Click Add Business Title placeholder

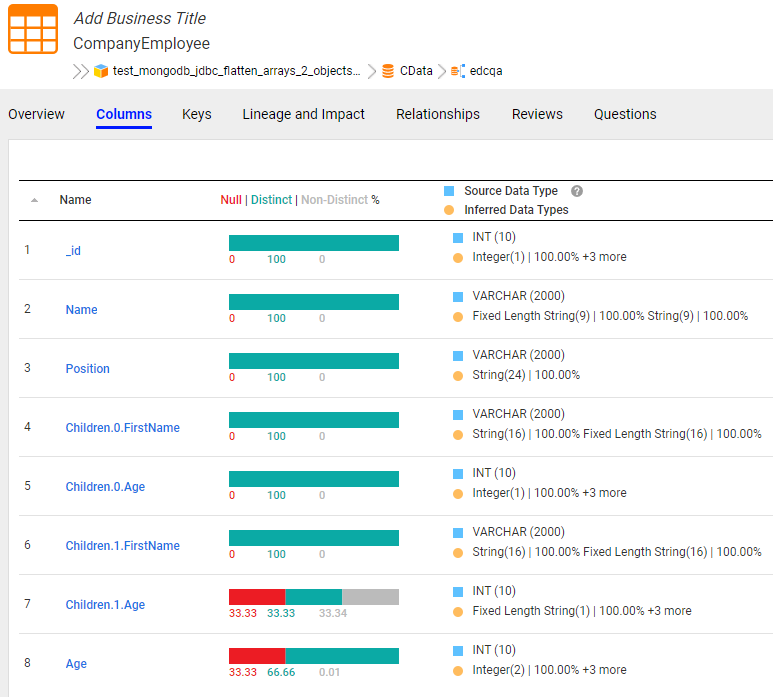[140, 18]
